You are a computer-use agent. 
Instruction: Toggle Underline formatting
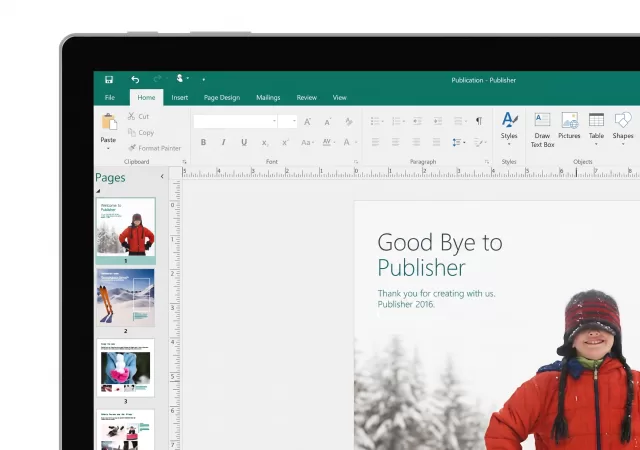(x=244, y=142)
